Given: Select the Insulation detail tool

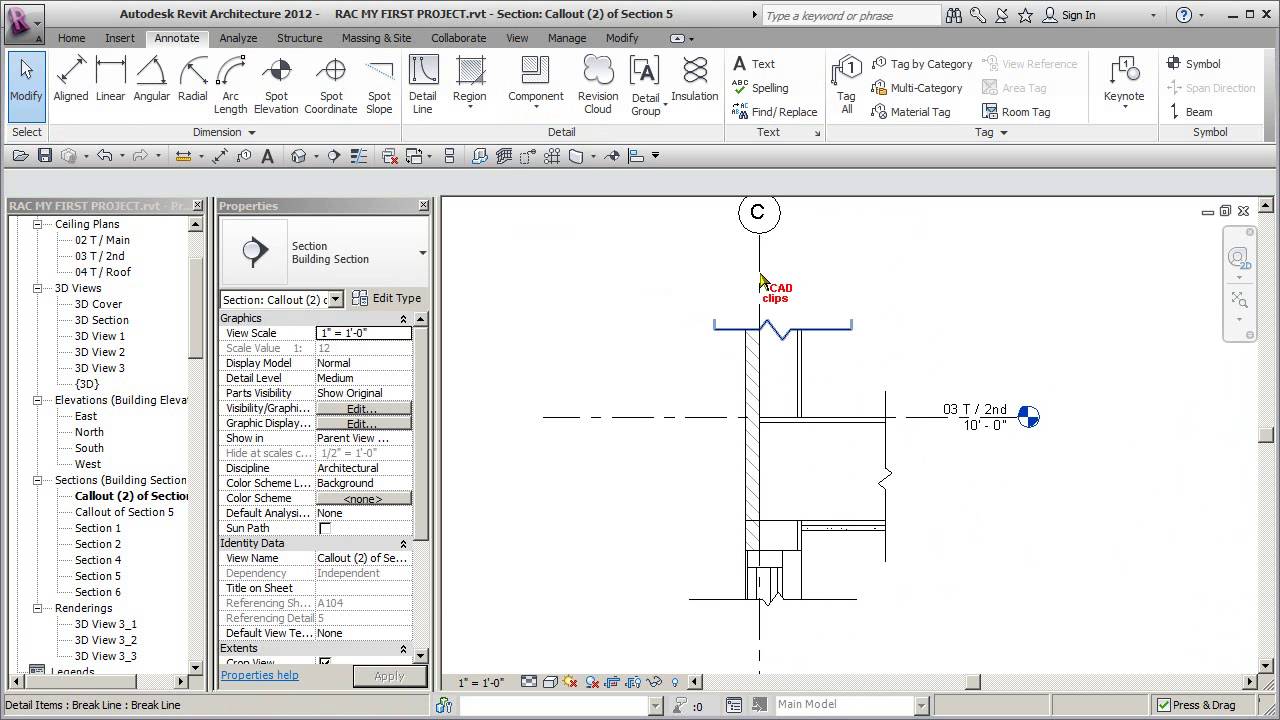Looking at the screenshot, I should (x=695, y=80).
